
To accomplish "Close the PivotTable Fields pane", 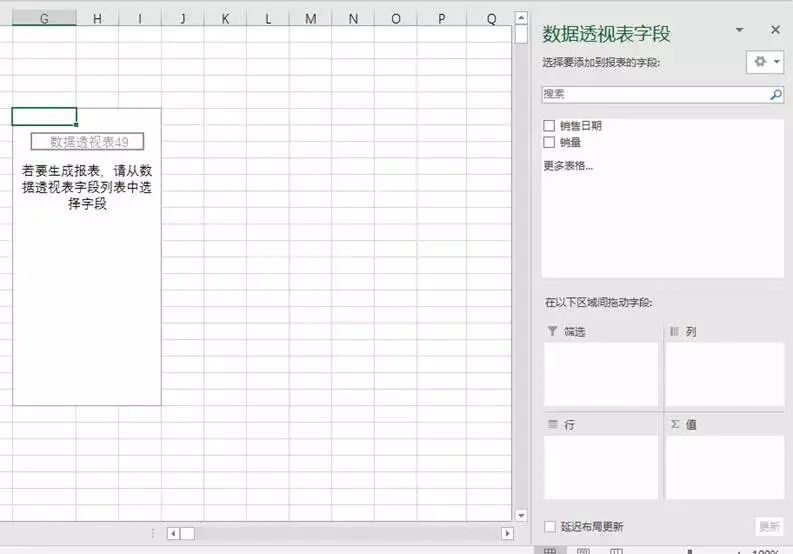I will click(775, 30).
